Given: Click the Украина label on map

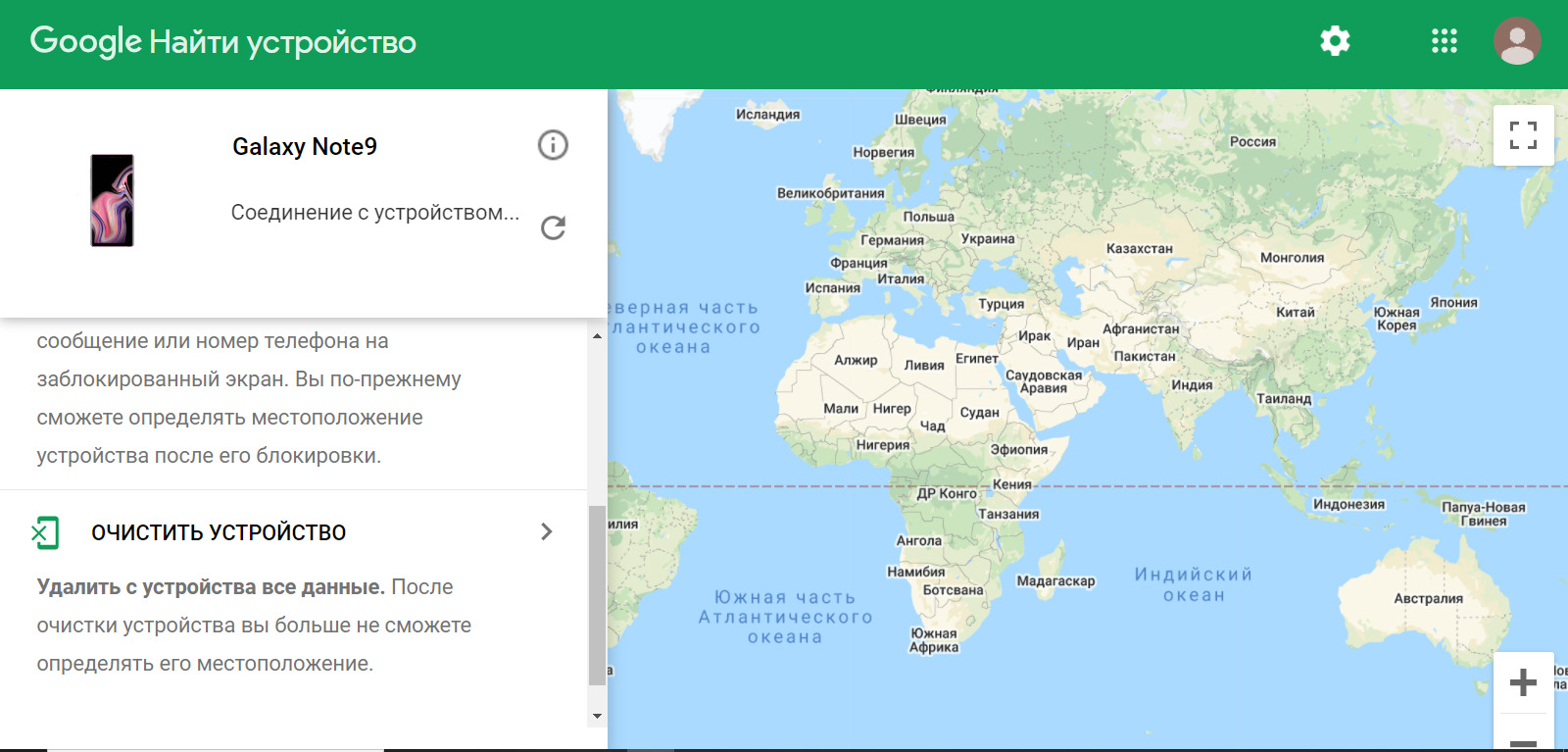Looking at the screenshot, I should point(988,239).
